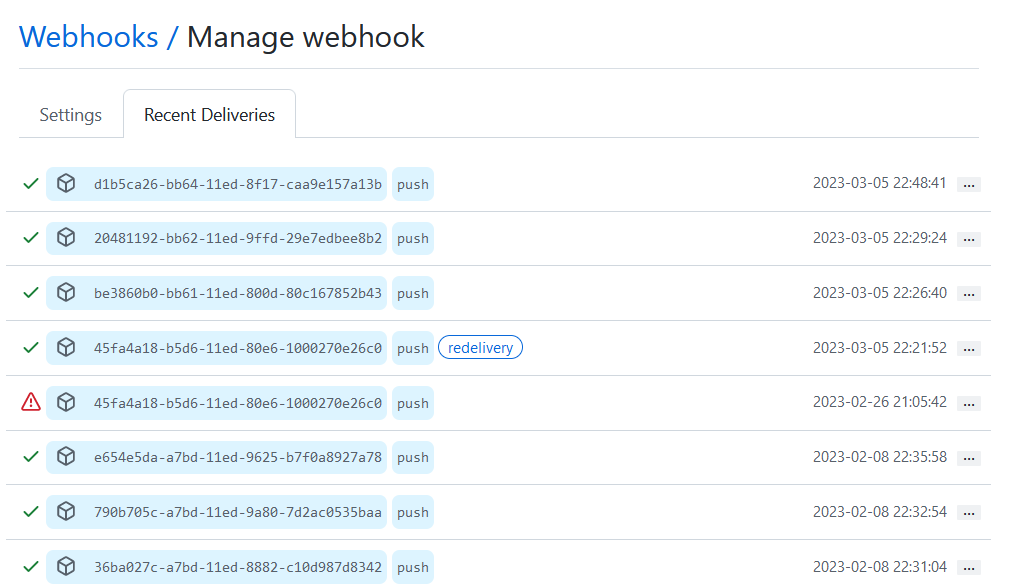
Task: Click package icon beside delivery 790b705c
Action: pos(66,512)
